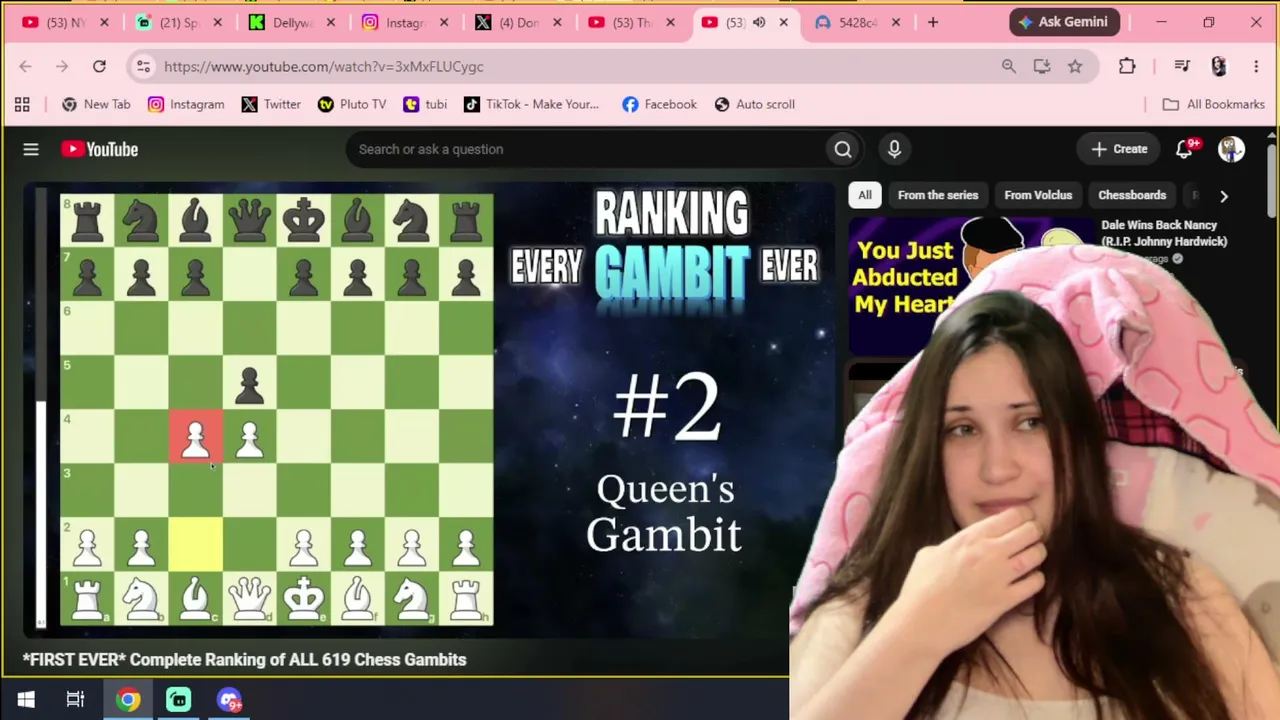Close the Instagram tab
1280x720 pixels.
click(444, 22)
